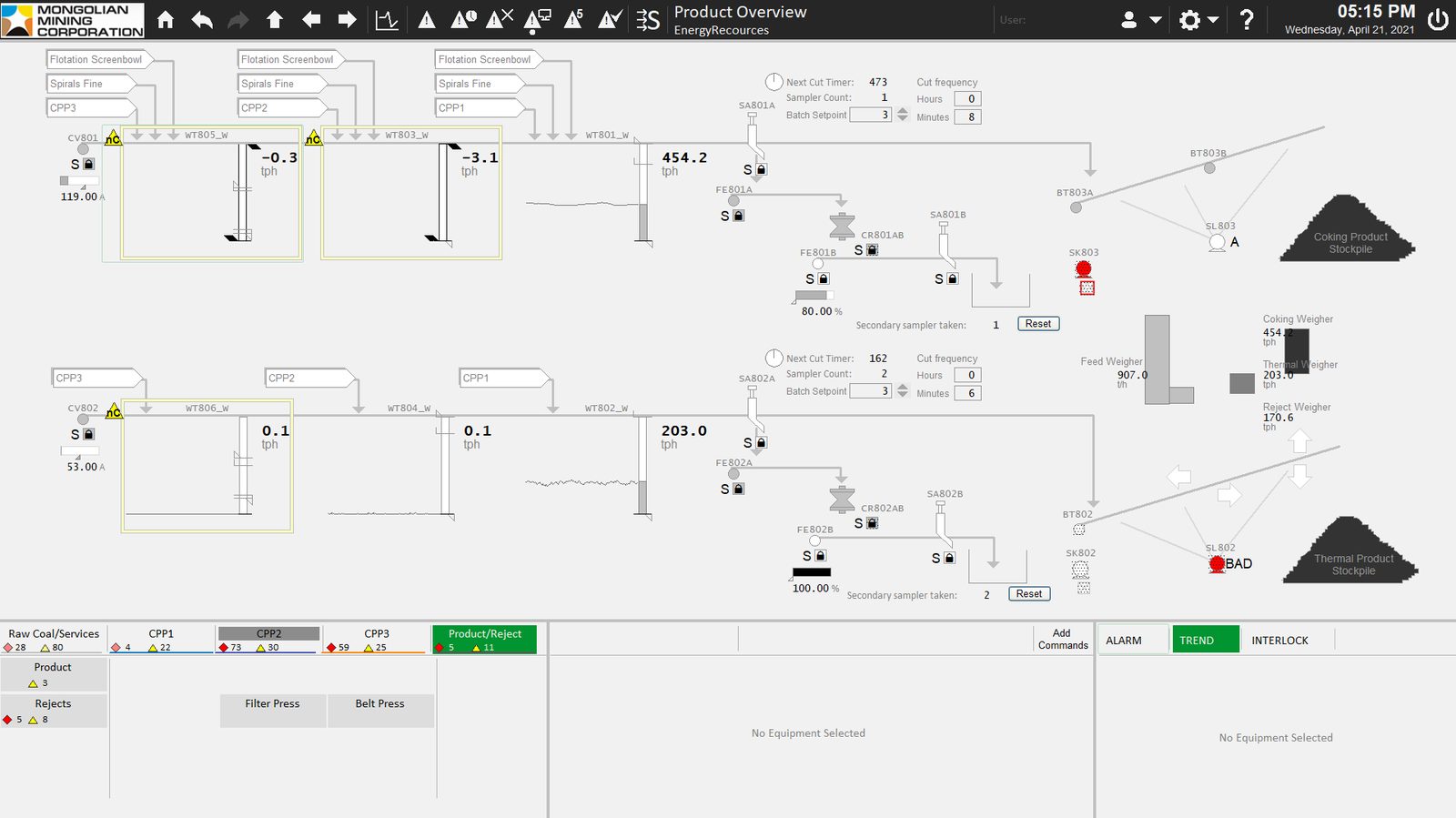
Task: Open the Raw Coal/Services tab
Action: [x=54, y=639]
